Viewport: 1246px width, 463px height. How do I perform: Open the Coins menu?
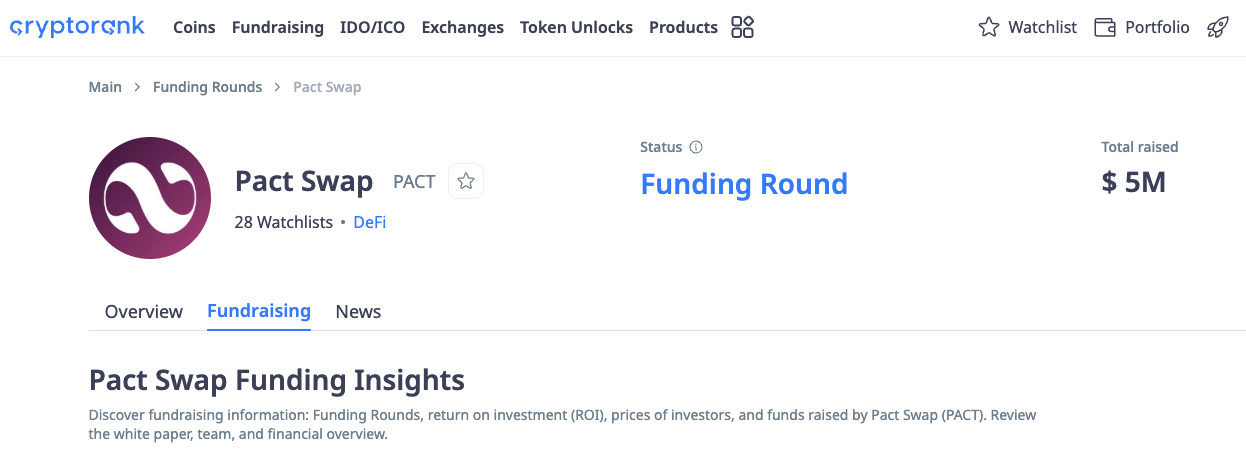click(194, 28)
